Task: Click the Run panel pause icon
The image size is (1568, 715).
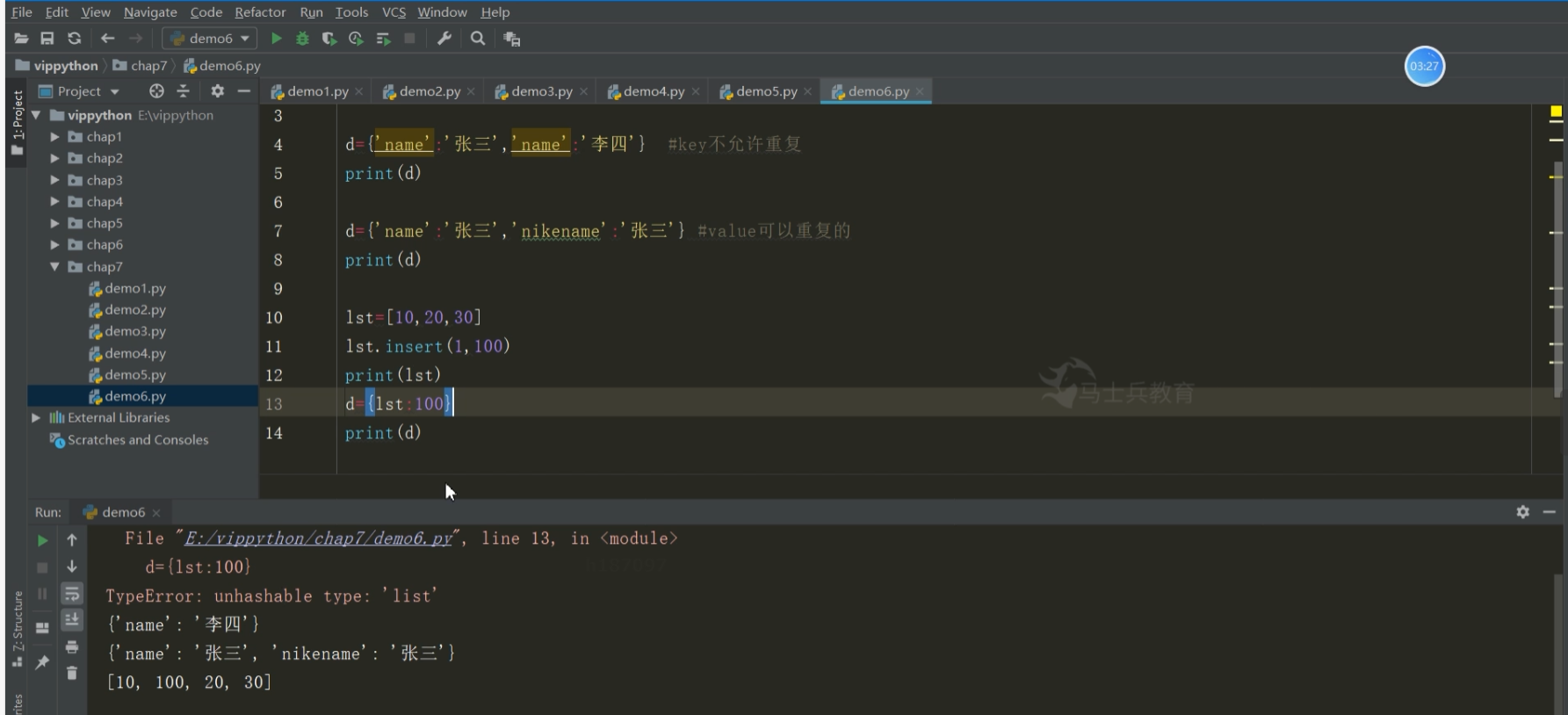Action: tap(42, 595)
